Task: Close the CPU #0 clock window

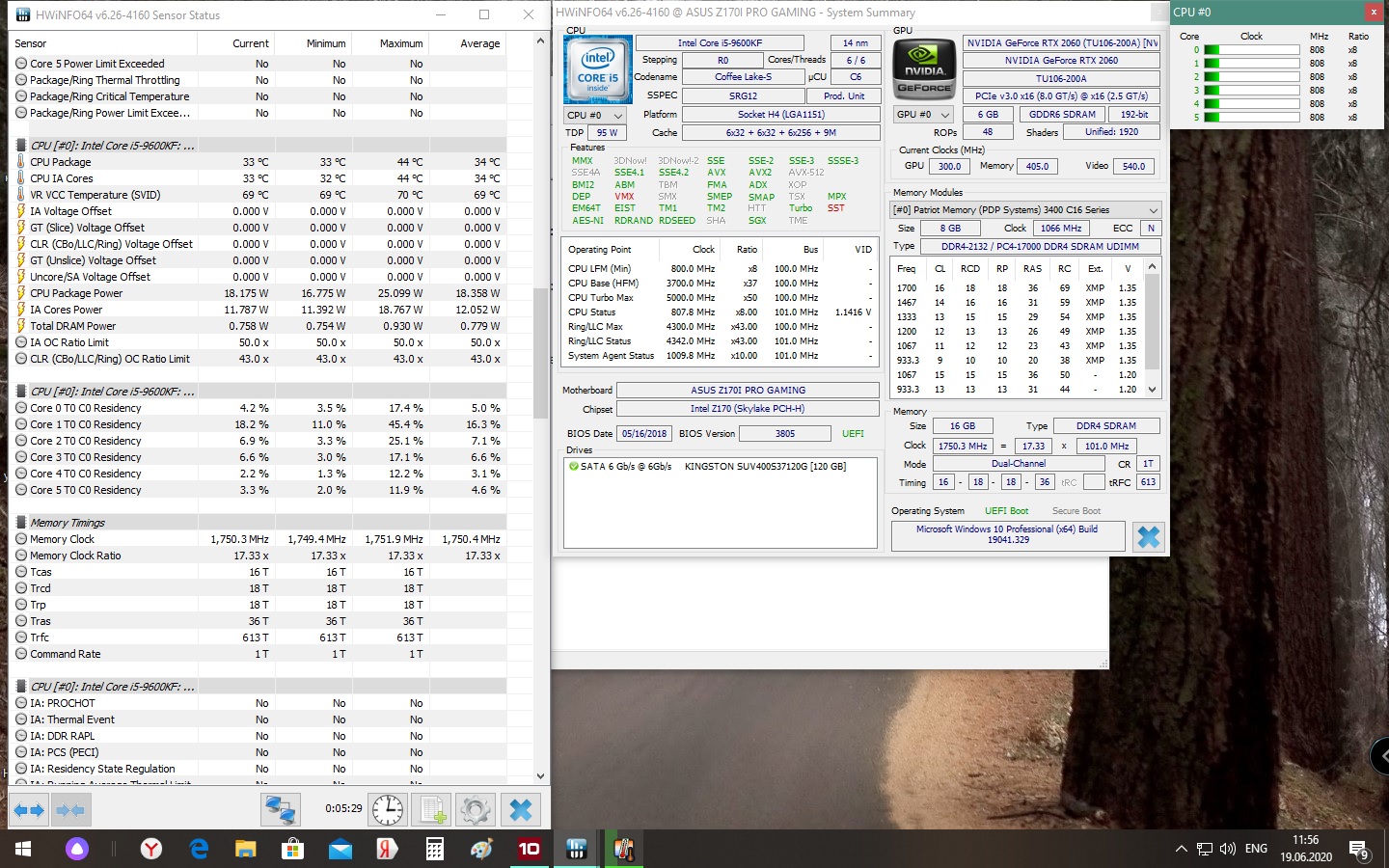Action: pos(1374,12)
